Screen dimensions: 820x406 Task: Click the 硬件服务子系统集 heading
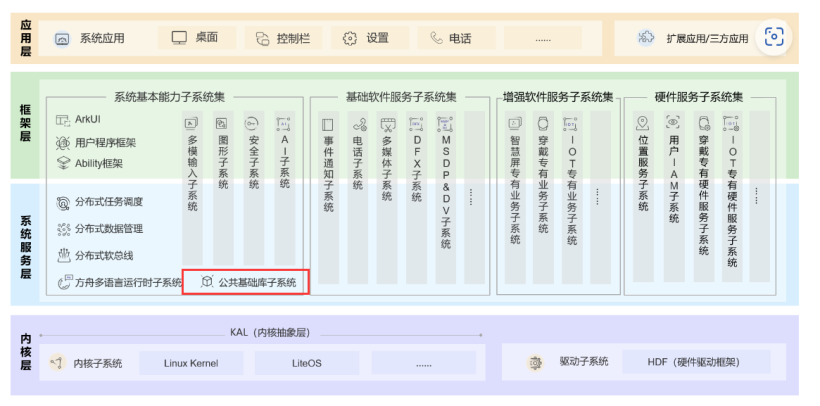(x=699, y=97)
